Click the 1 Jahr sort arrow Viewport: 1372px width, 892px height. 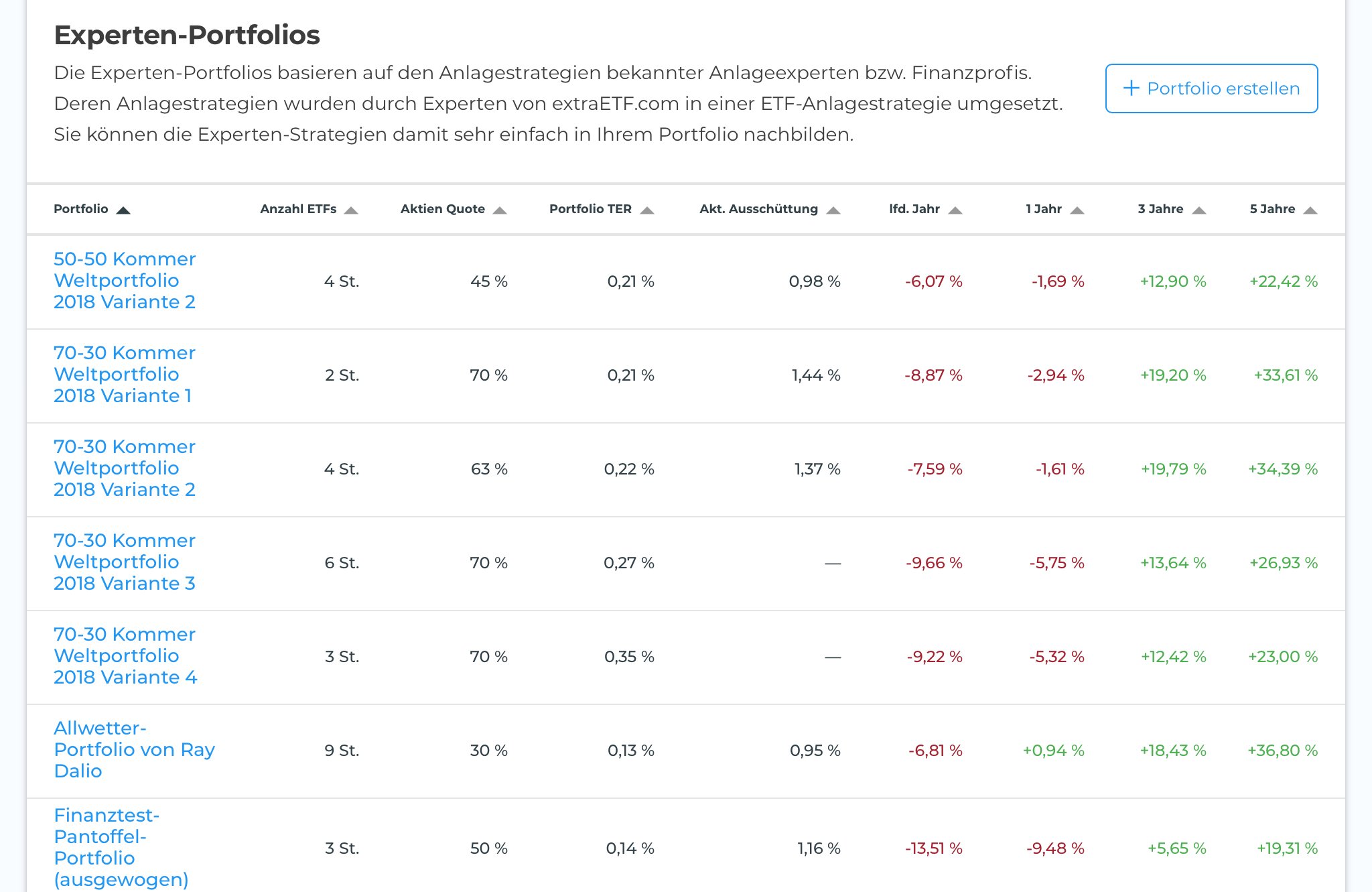(1077, 210)
